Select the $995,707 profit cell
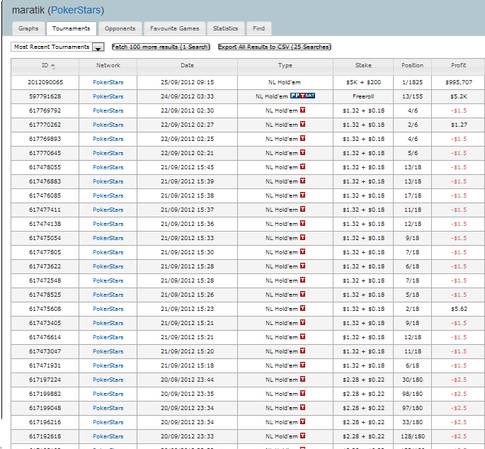The width and height of the screenshot is (485, 449). (x=459, y=82)
